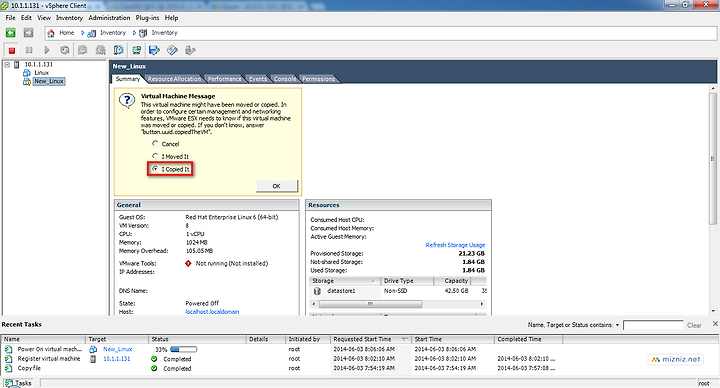The image size is (720, 388).
Task: Select the I Moved It radio option
Action: [x=155, y=156]
